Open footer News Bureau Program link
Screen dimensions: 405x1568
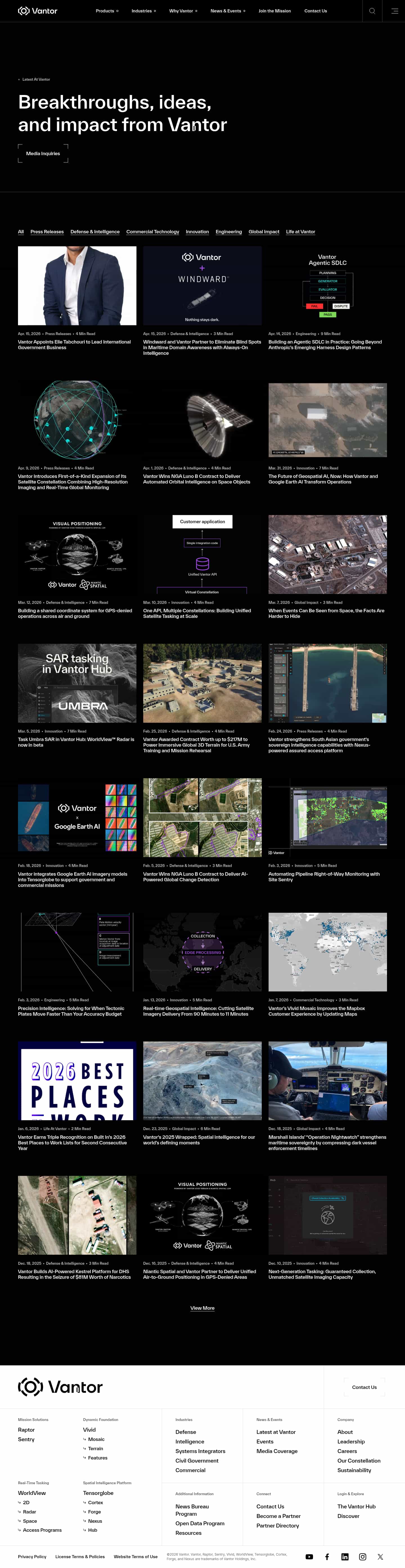tap(192, 1510)
